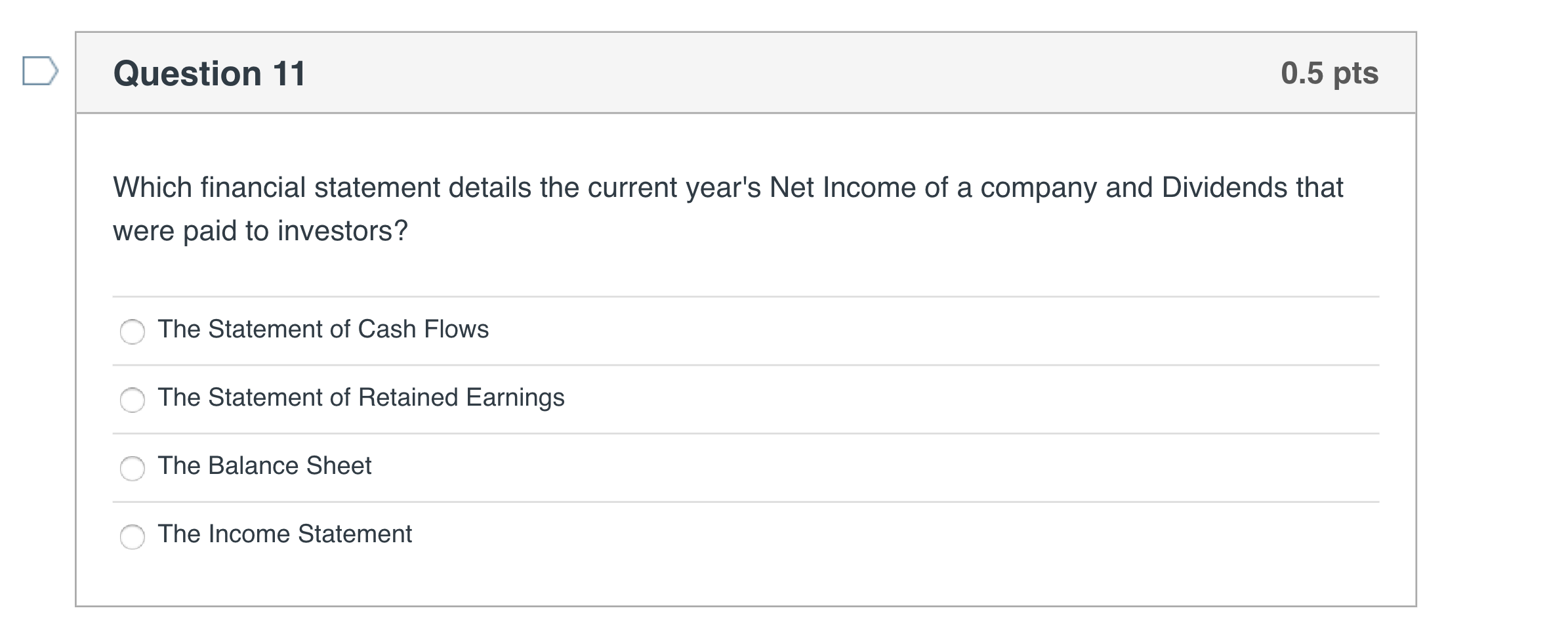Click the answer text The Balance Sheet
The height and width of the screenshot is (642, 1568).
[x=264, y=466]
